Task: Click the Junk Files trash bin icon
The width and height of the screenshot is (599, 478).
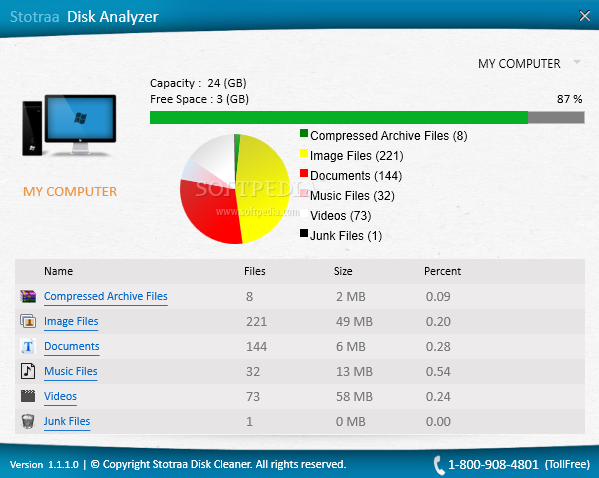Action: [x=28, y=421]
